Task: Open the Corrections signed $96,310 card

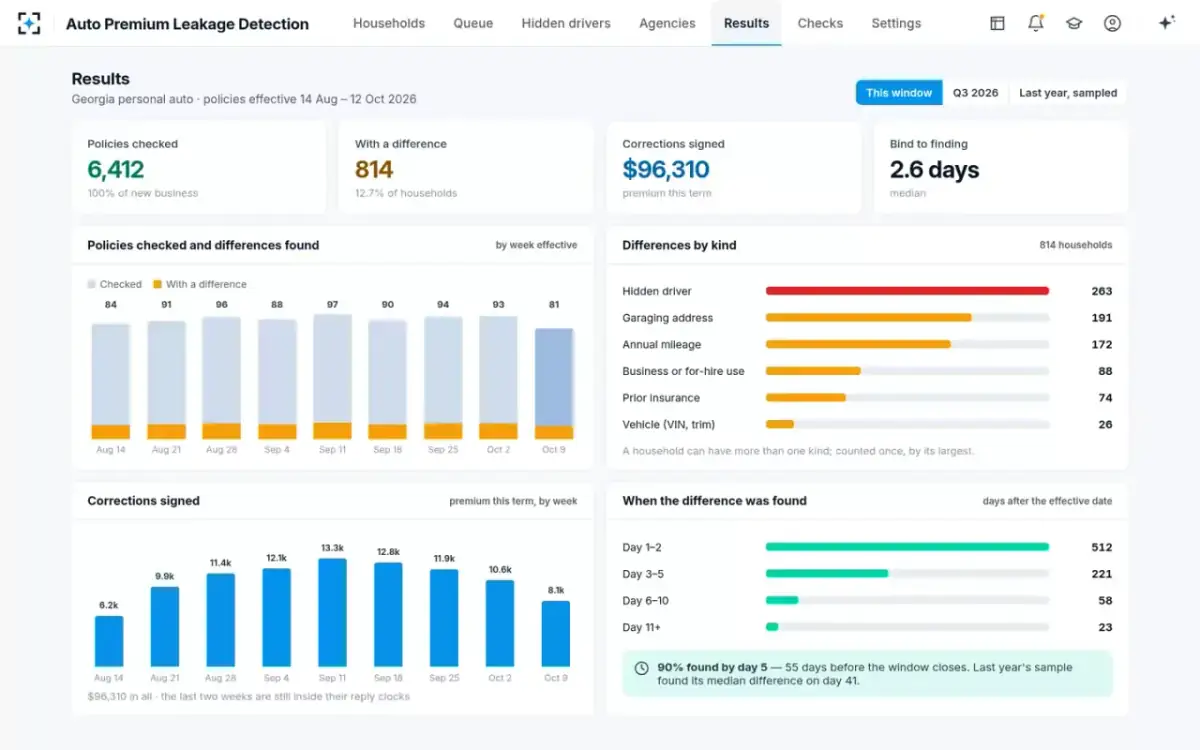Action: coord(734,168)
